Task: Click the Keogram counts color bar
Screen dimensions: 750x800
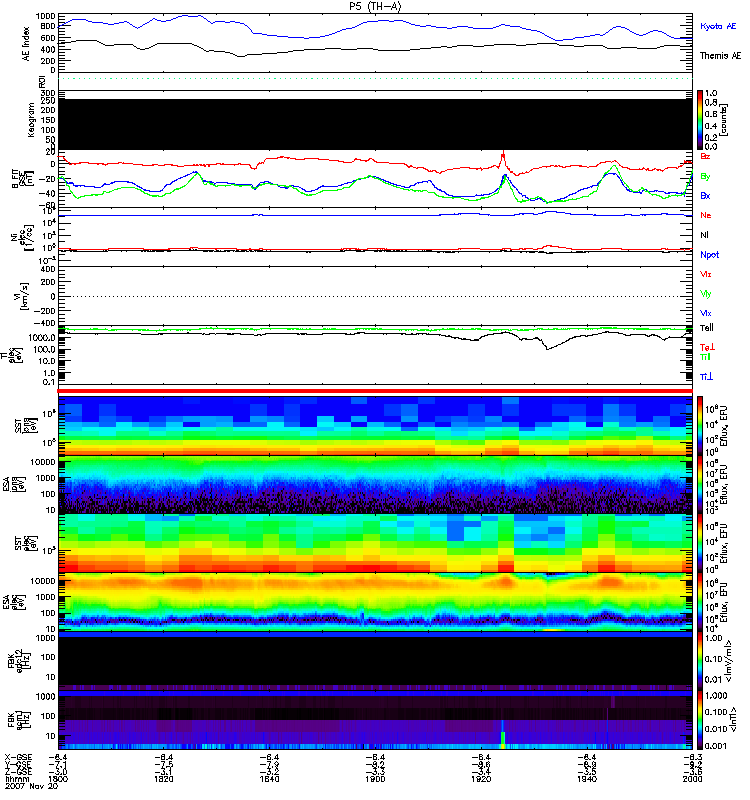Action: (x=700, y=120)
